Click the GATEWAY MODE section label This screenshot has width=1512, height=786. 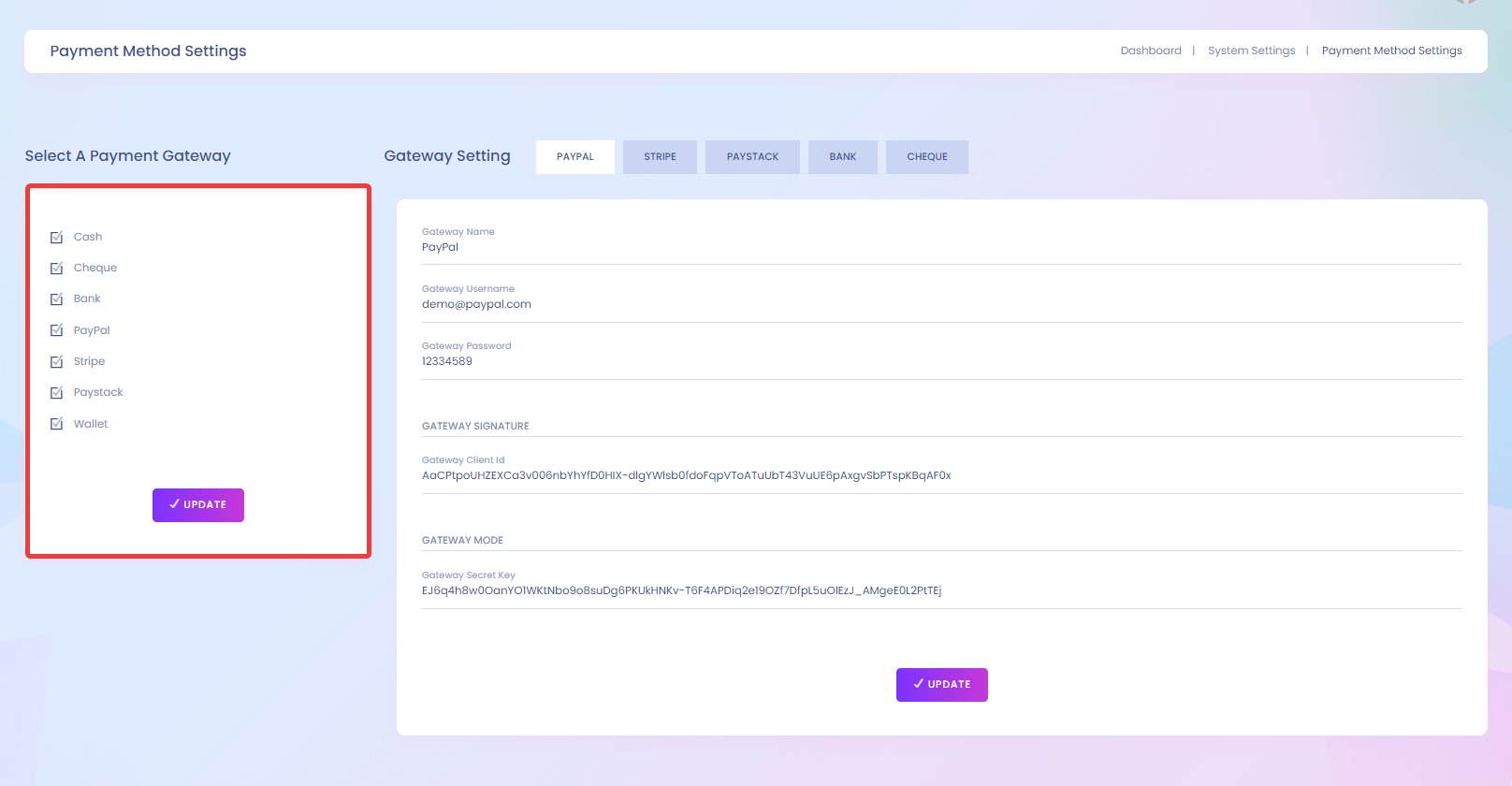462,541
